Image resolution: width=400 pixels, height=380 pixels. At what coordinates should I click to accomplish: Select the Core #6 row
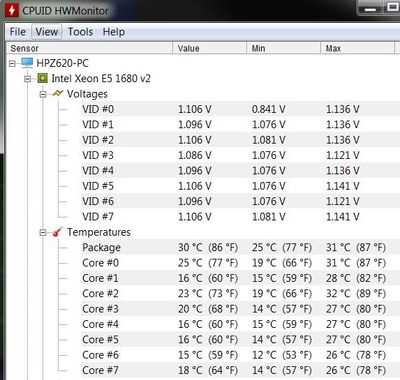tap(240, 355)
